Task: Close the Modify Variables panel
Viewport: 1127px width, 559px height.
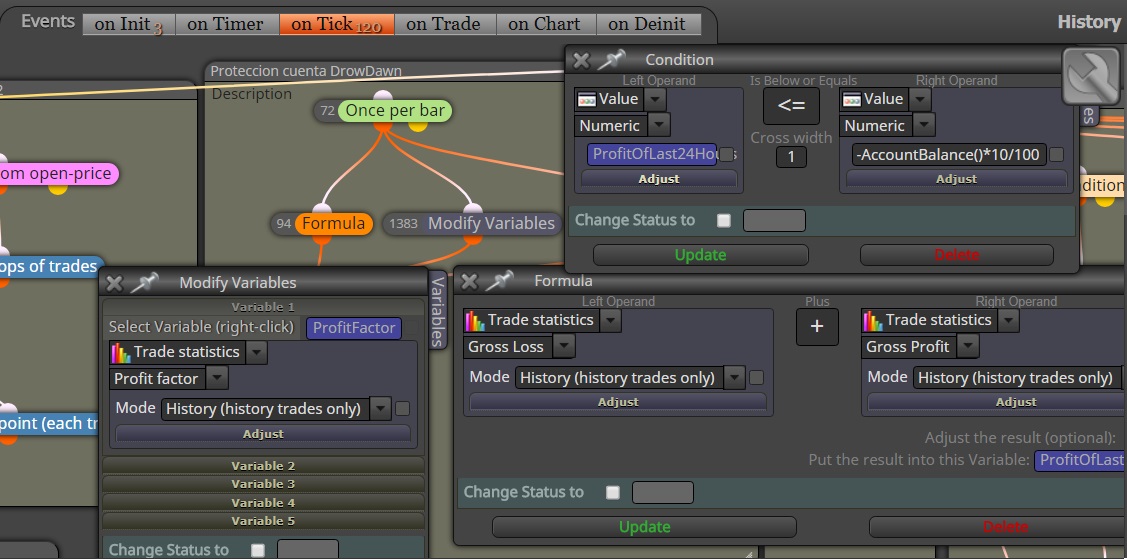Action: (x=114, y=283)
